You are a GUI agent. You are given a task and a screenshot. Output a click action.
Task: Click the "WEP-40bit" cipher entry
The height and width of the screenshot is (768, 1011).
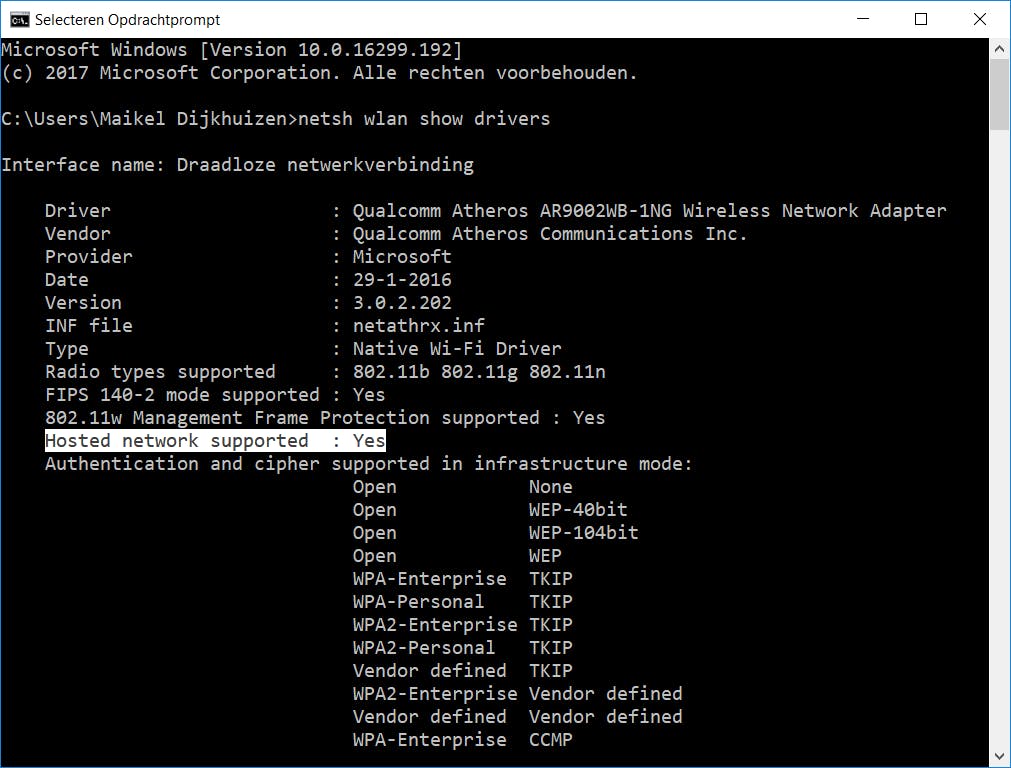point(578,510)
